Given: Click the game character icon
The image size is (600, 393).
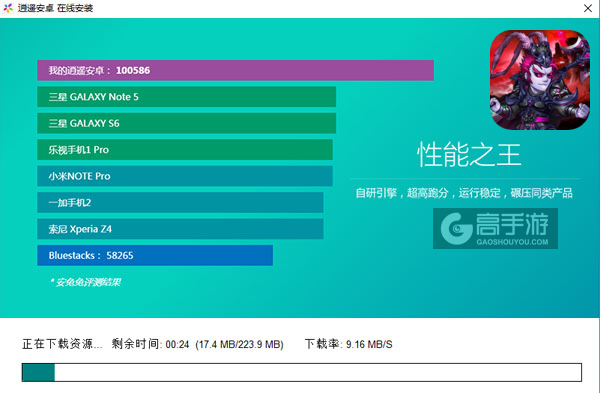Looking at the screenshot, I should click(540, 80).
